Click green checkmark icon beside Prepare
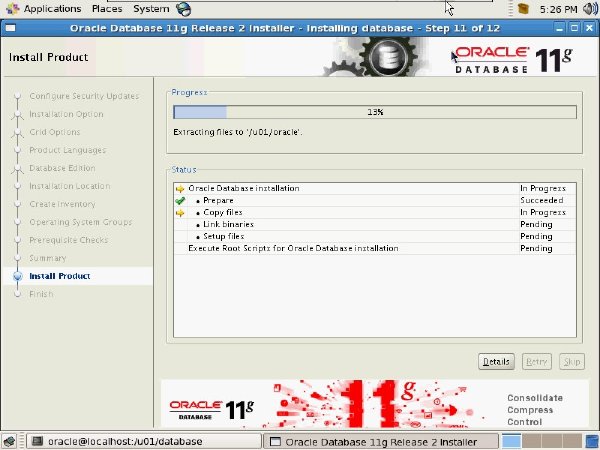The height and width of the screenshot is (450, 600). click(180, 201)
